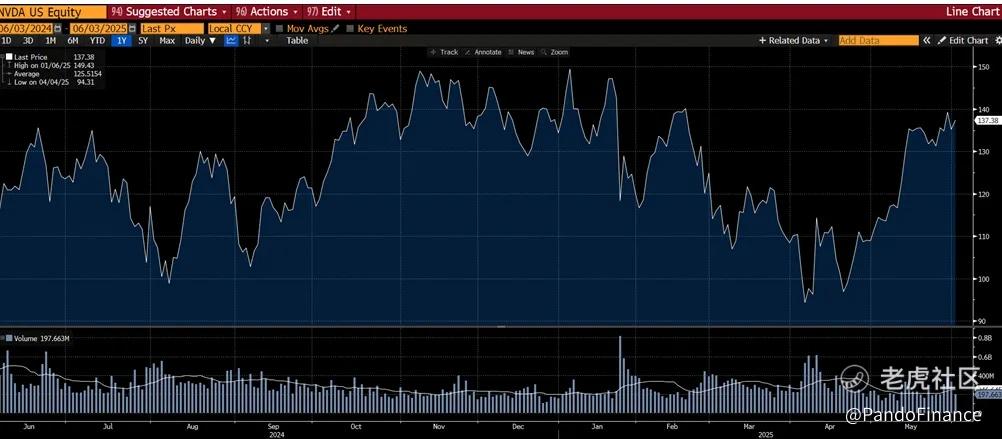This screenshot has width=1002, height=439.
Task: Click the Volume 197.663M label
Action: pyautogui.click(x=42, y=339)
